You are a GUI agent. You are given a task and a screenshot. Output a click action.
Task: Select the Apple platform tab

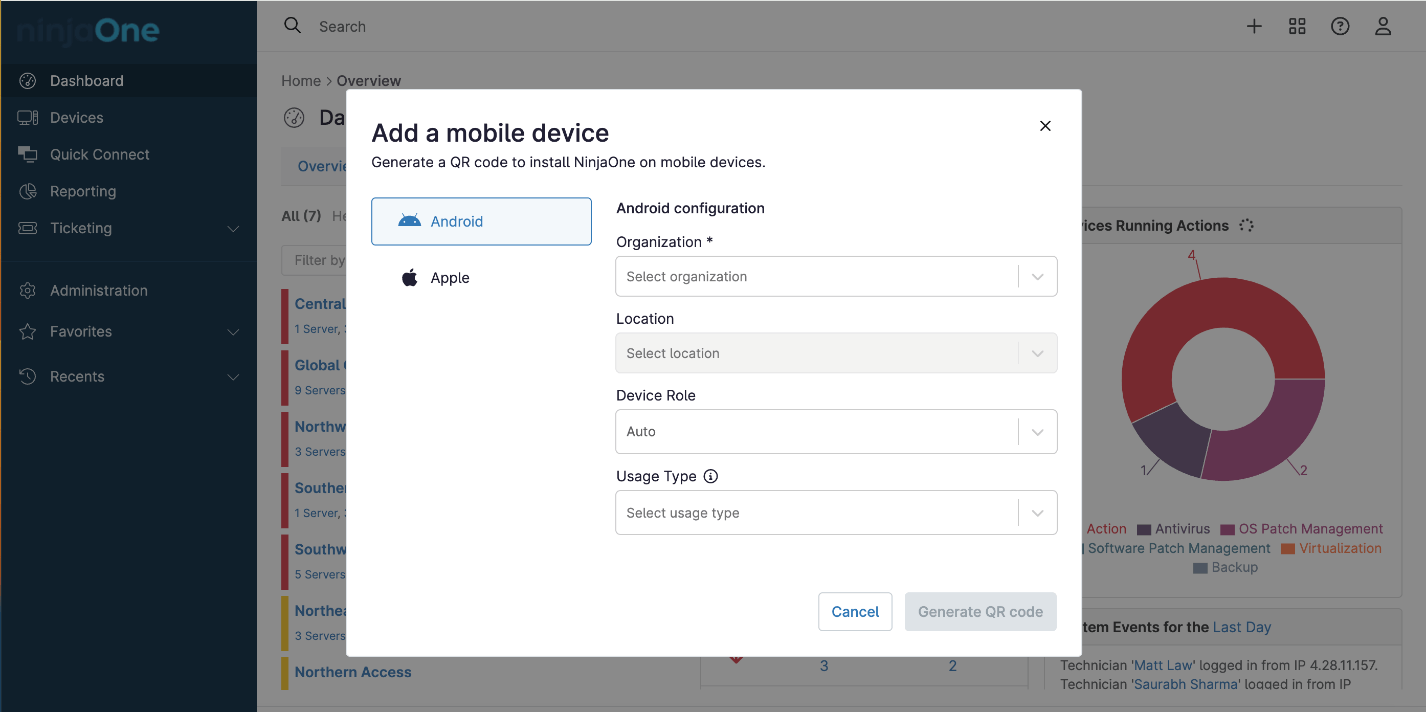click(x=481, y=278)
